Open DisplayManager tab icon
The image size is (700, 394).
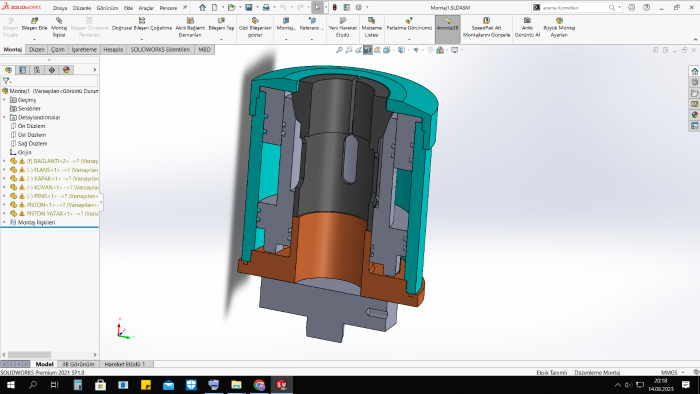click(x=66, y=70)
